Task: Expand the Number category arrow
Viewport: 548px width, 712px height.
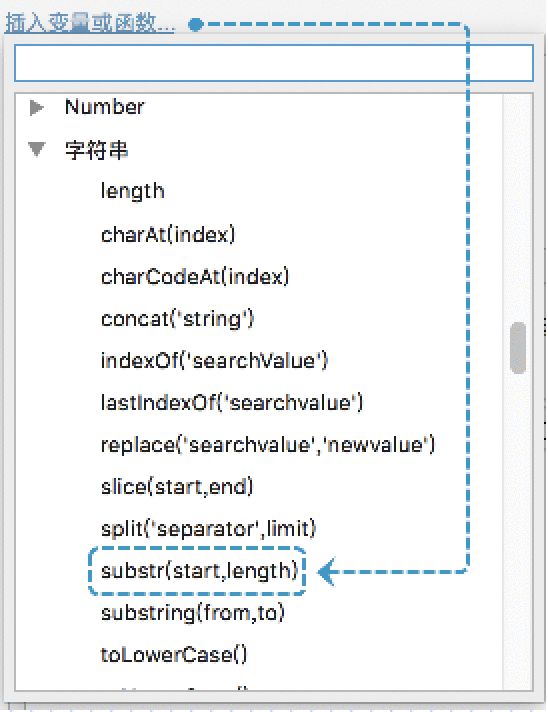Action: click(37, 108)
